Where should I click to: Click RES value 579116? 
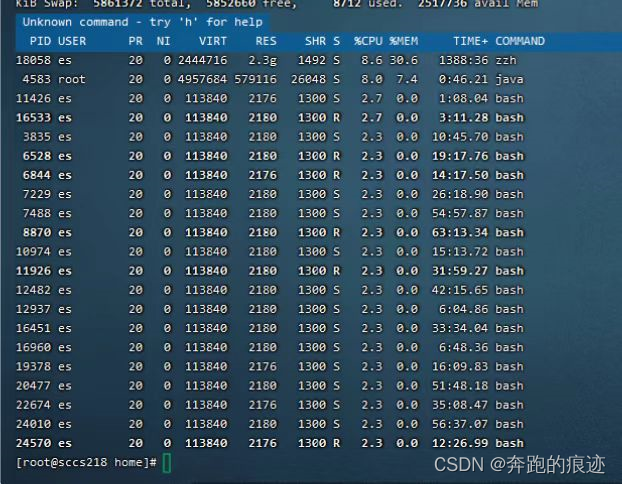pos(255,79)
